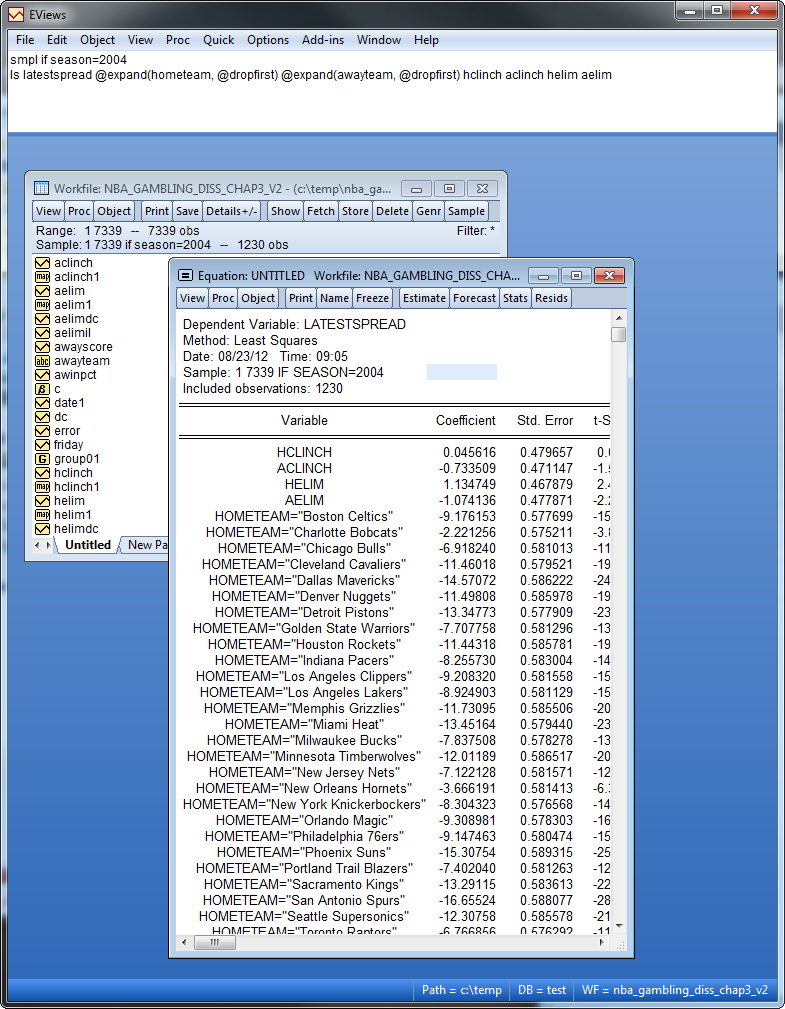Open the equation window's Proc menu
The height and width of the screenshot is (1009, 785).
(223, 298)
